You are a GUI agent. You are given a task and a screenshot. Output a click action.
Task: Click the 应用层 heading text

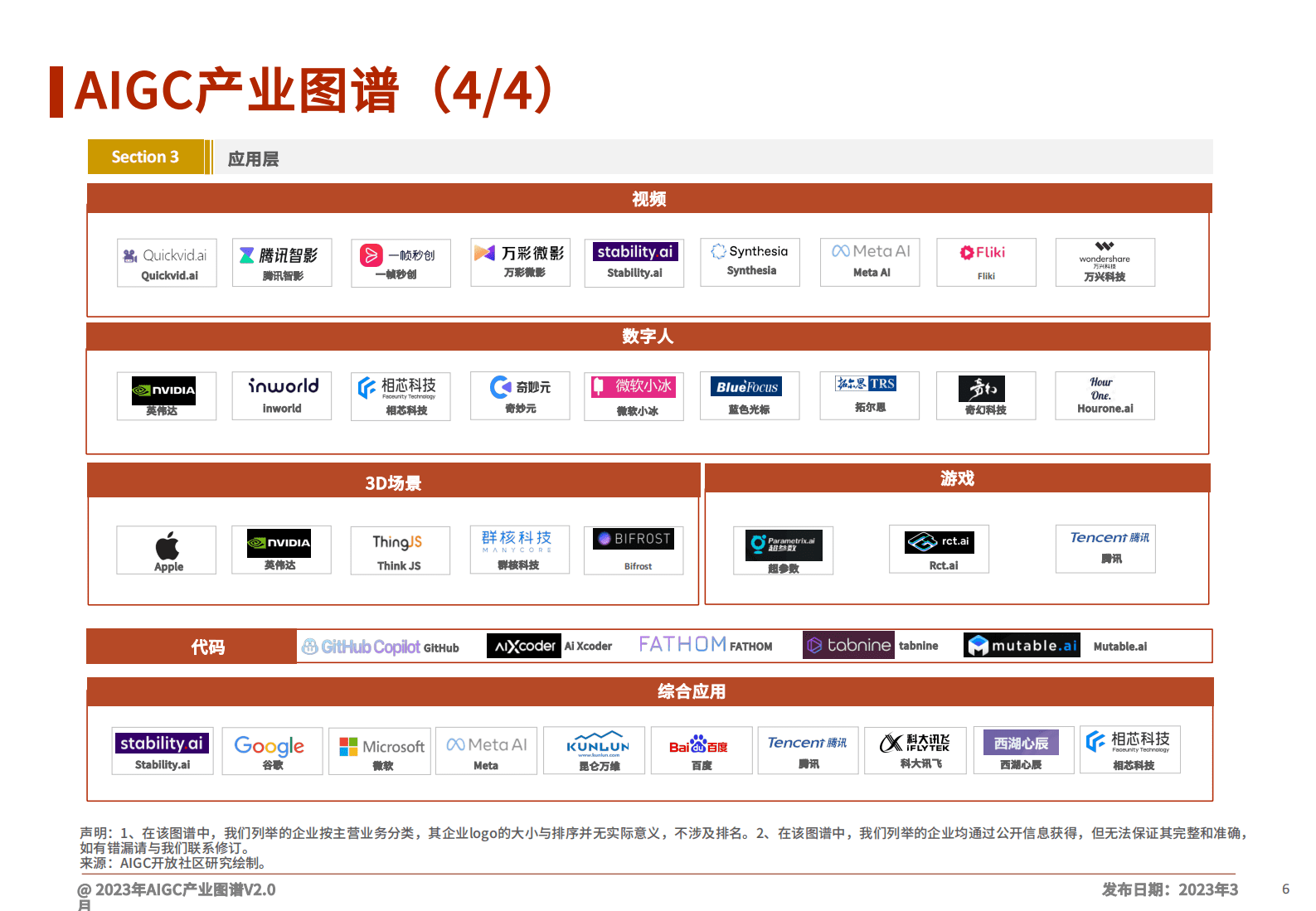click(253, 158)
